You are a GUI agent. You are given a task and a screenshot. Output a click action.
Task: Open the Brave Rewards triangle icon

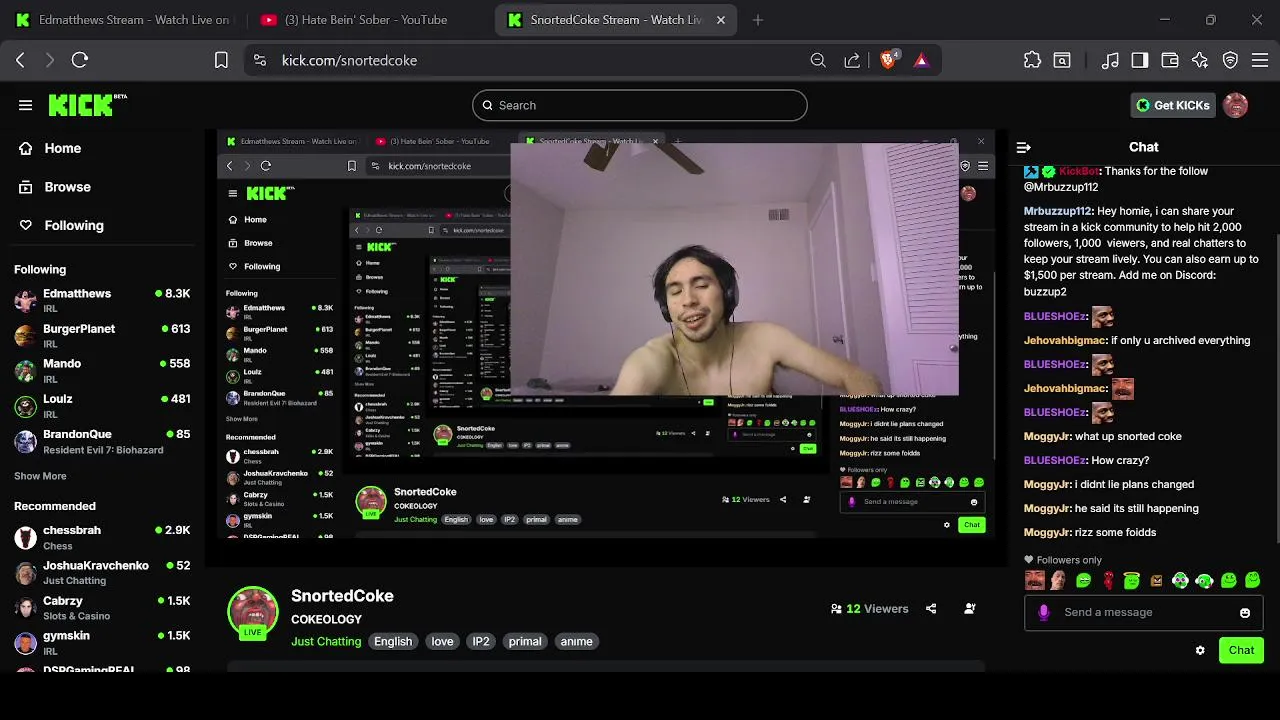(x=921, y=60)
